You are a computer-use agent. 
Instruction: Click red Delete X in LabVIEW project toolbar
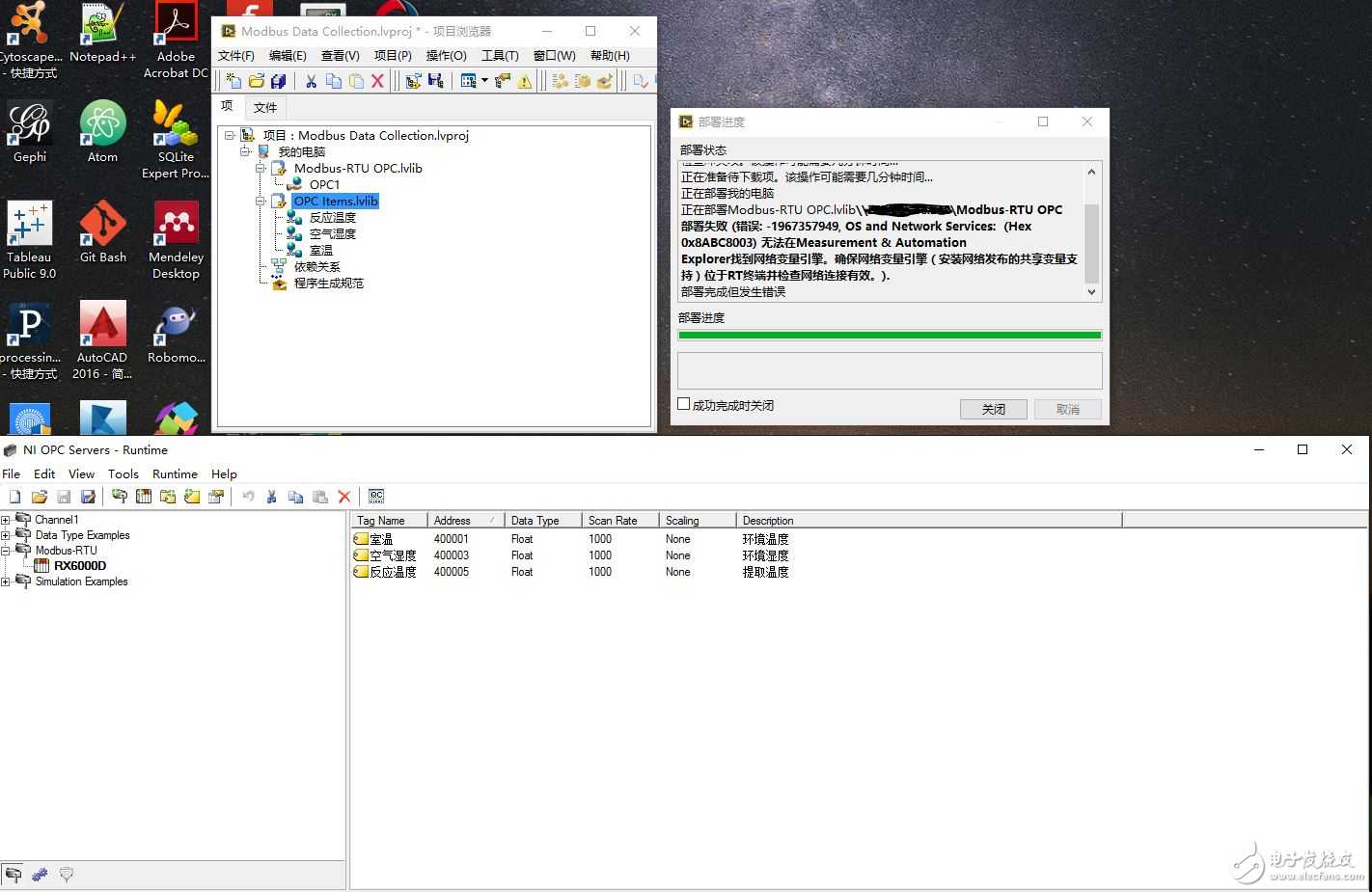pyautogui.click(x=377, y=81)
